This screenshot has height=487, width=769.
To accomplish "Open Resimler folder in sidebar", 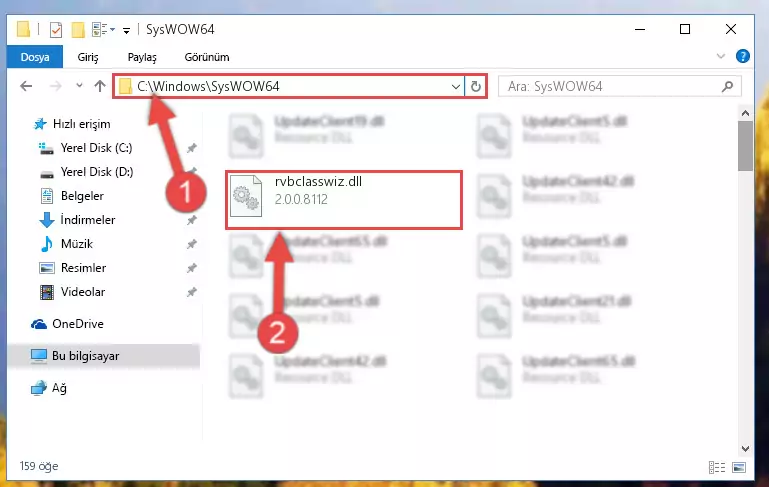I will point(83,268).
